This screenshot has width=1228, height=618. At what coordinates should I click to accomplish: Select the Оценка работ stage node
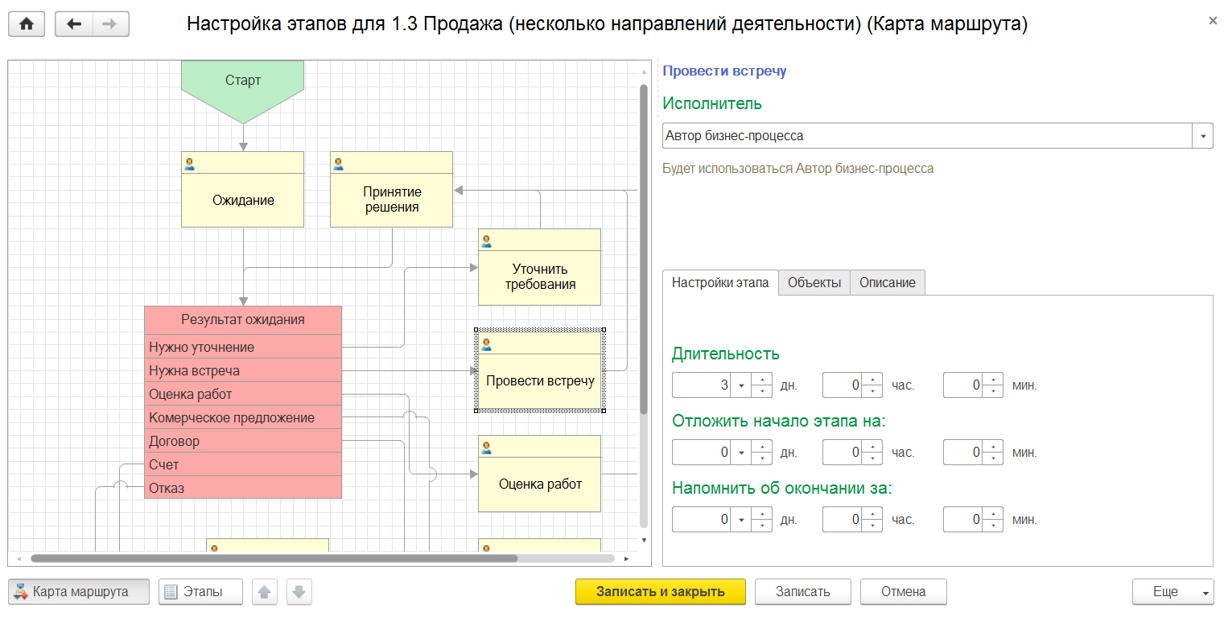click(x=540, y=484)
